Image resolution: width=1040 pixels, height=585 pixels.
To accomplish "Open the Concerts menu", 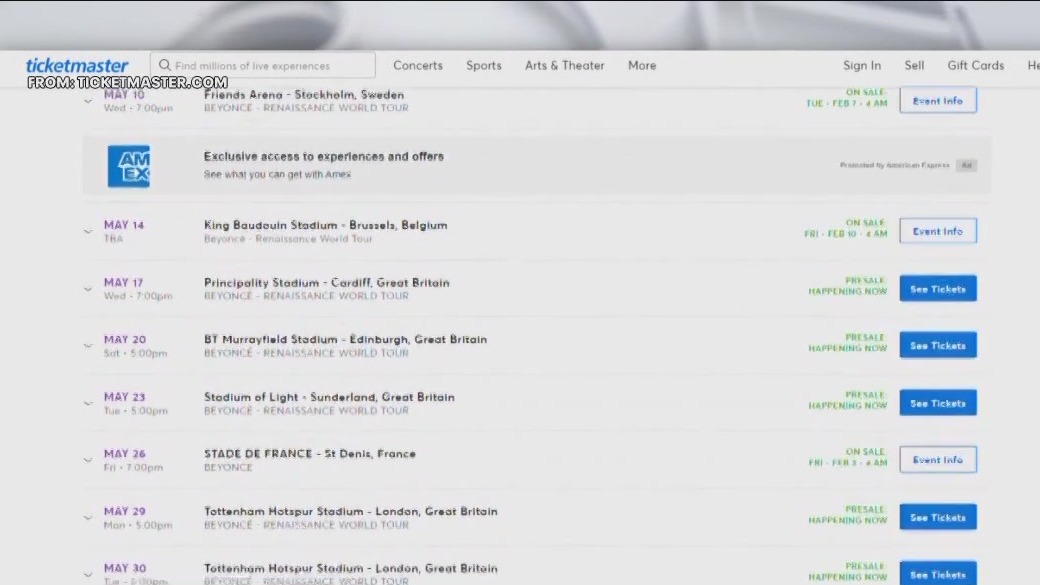I will pos(417,65).
